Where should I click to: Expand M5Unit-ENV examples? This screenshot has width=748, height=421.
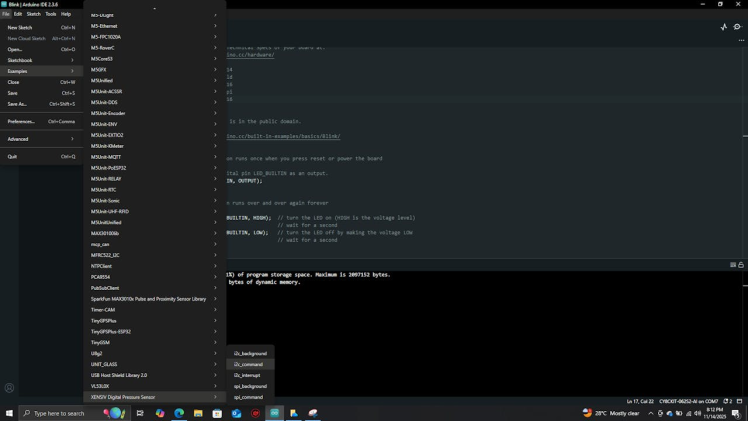[x=154, y=124]
